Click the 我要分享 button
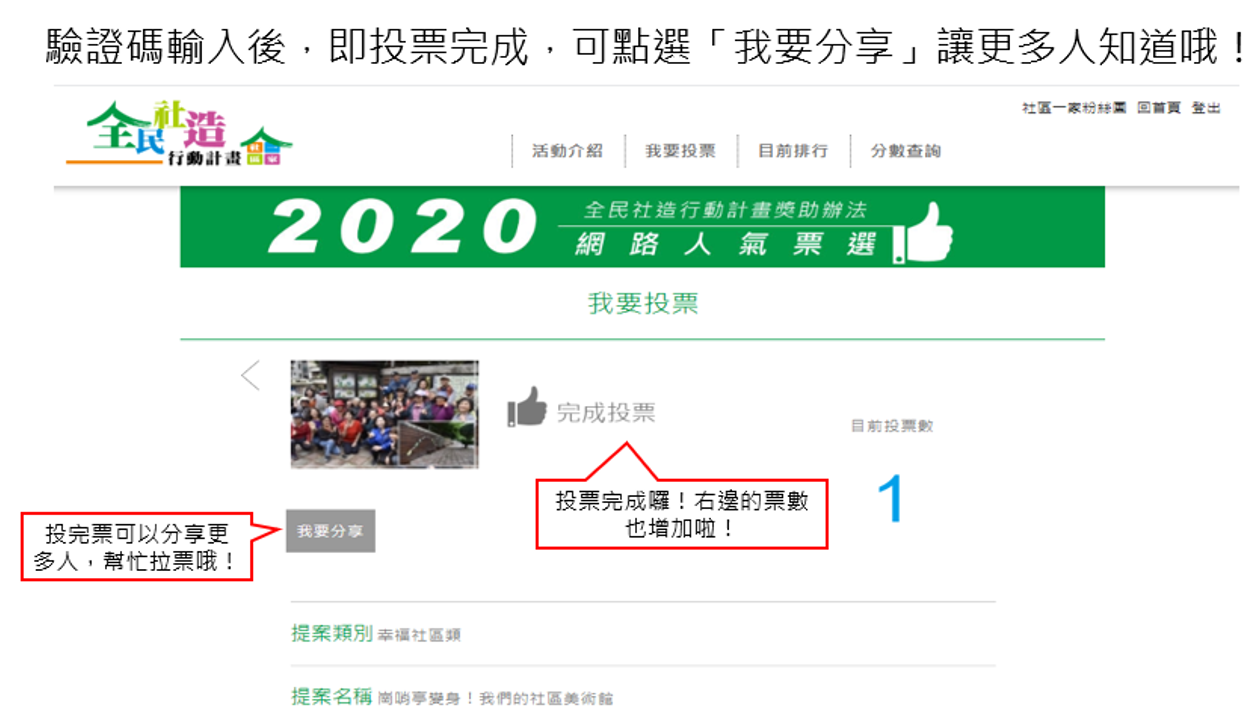Screen dimensions: 1258x726 click(331, 531)
